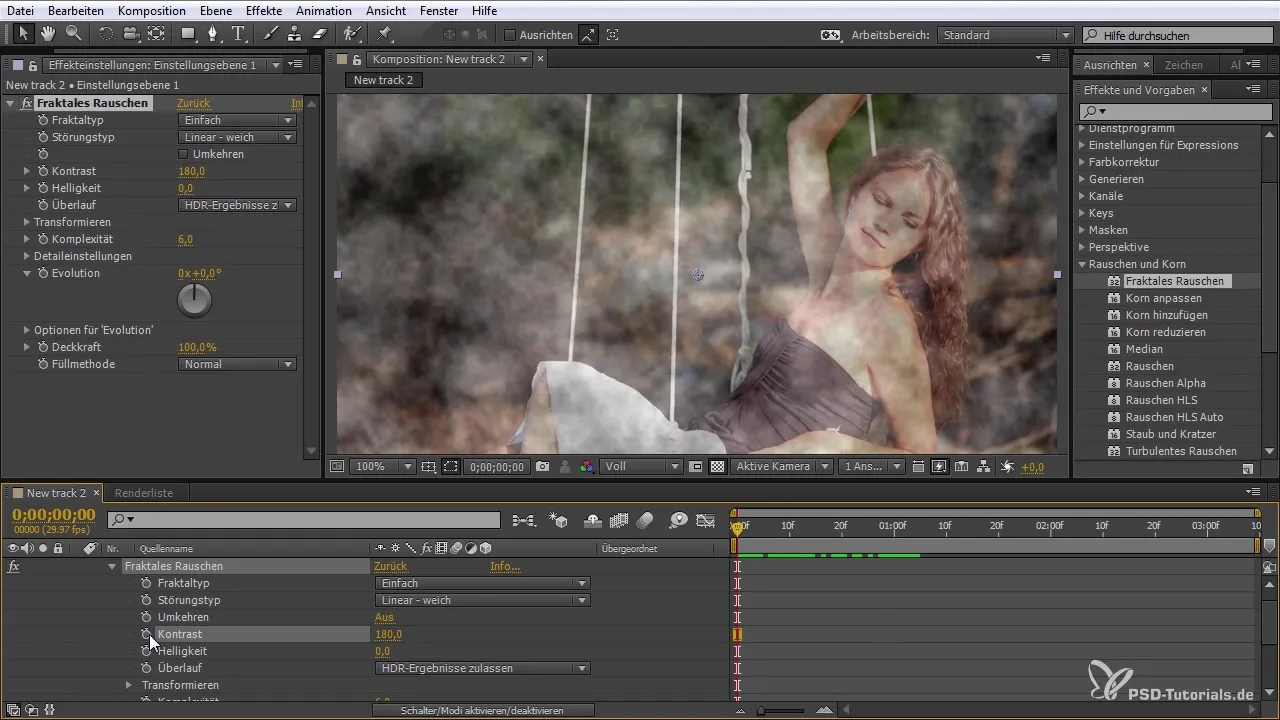Select the Rotation tool
The width and height of the screenshot is (1280, 720).
[105, 33]
